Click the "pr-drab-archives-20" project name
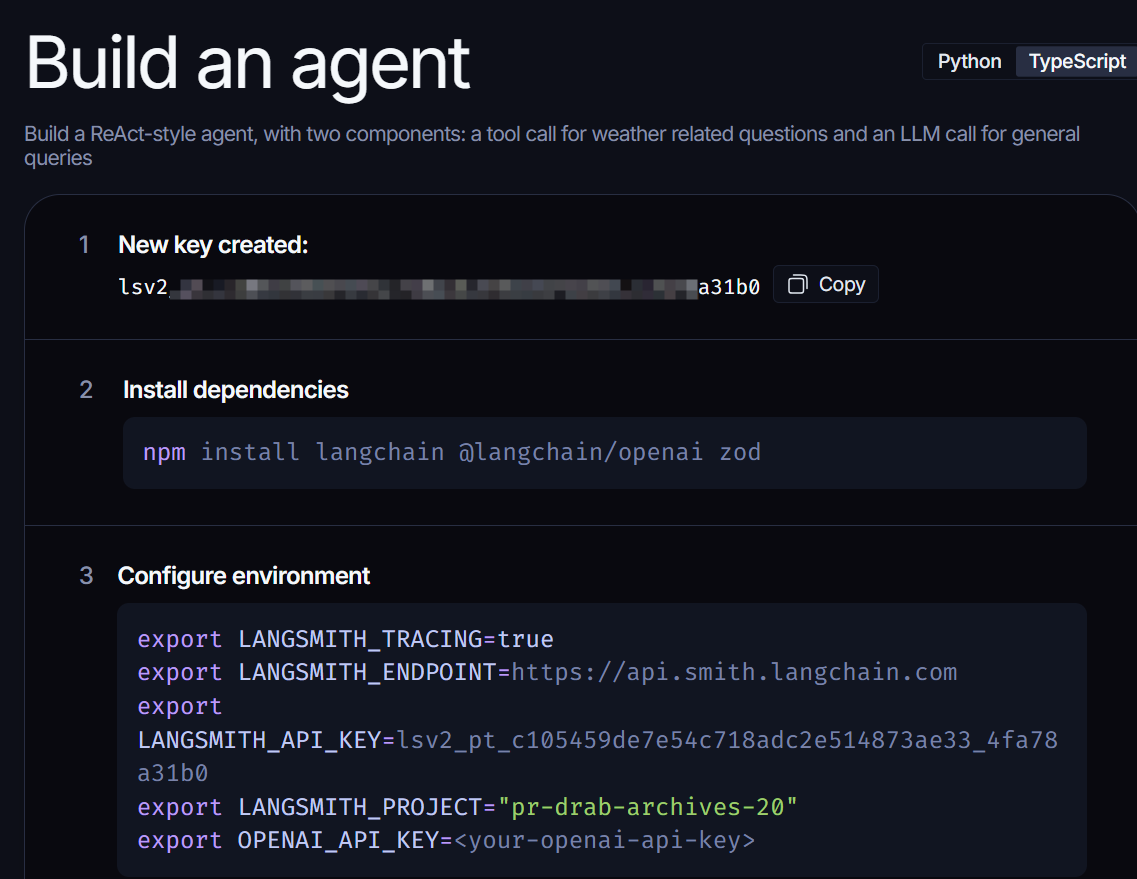 tap(648, 807)
